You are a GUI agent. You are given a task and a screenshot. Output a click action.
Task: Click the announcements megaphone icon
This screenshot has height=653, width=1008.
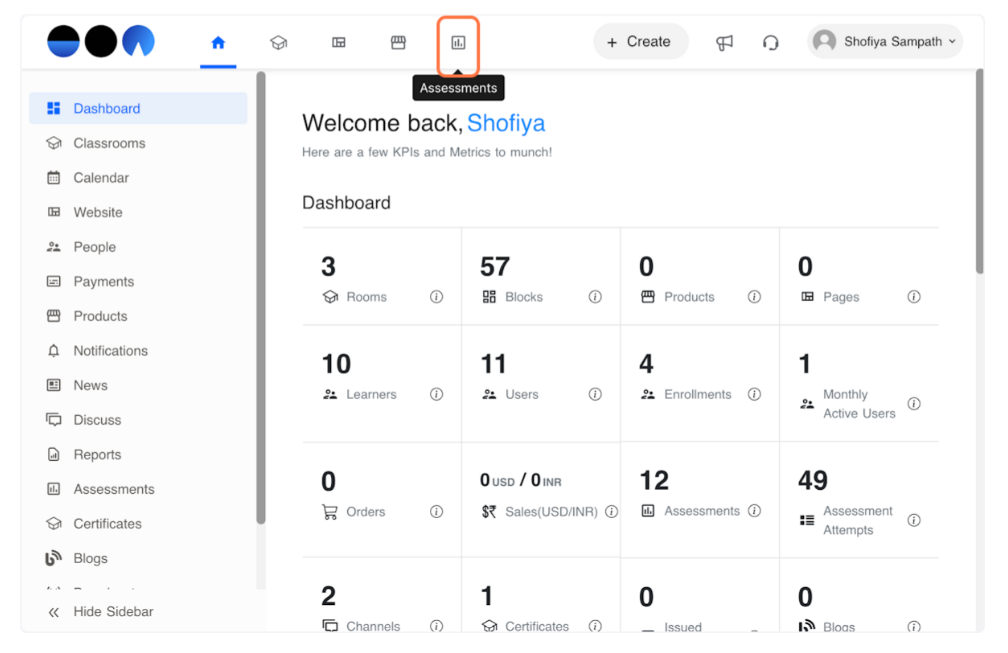tap(724, 42)
